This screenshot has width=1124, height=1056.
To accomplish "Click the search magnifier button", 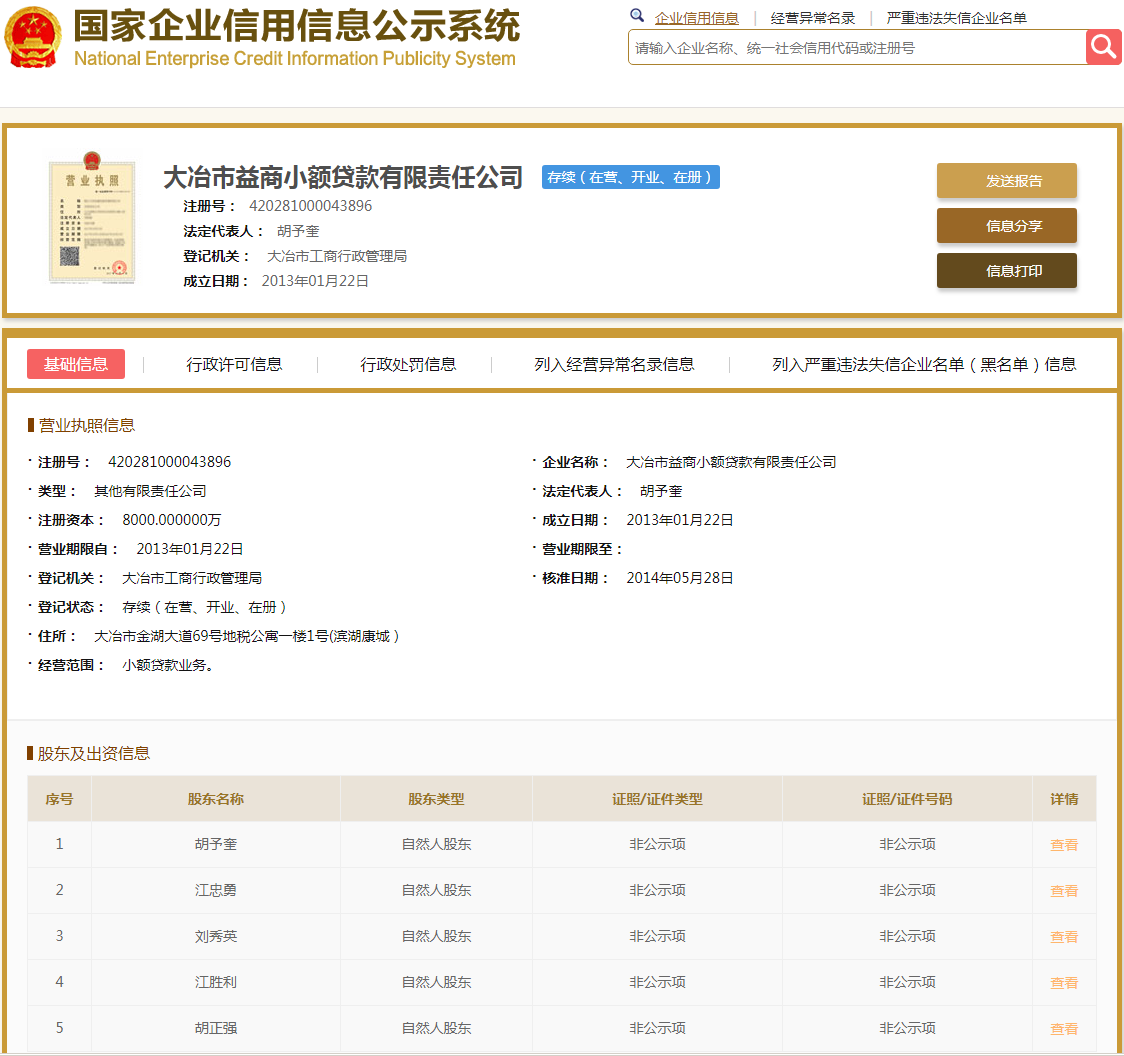I will tap(1103, 47).
